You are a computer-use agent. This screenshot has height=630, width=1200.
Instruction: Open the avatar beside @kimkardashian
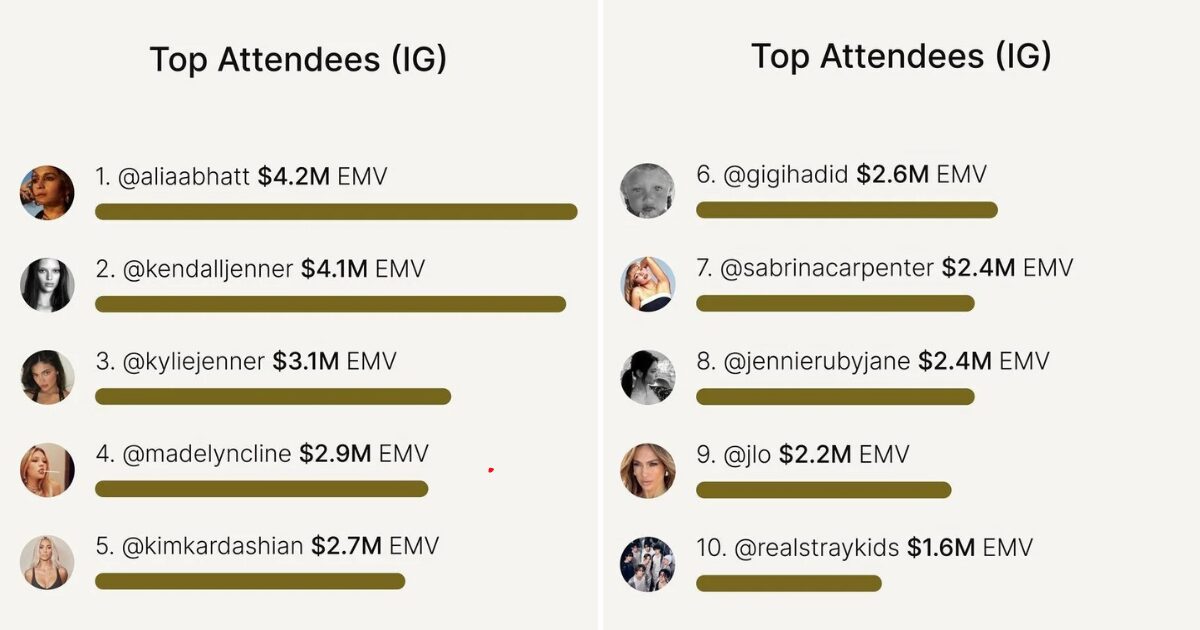47,562
